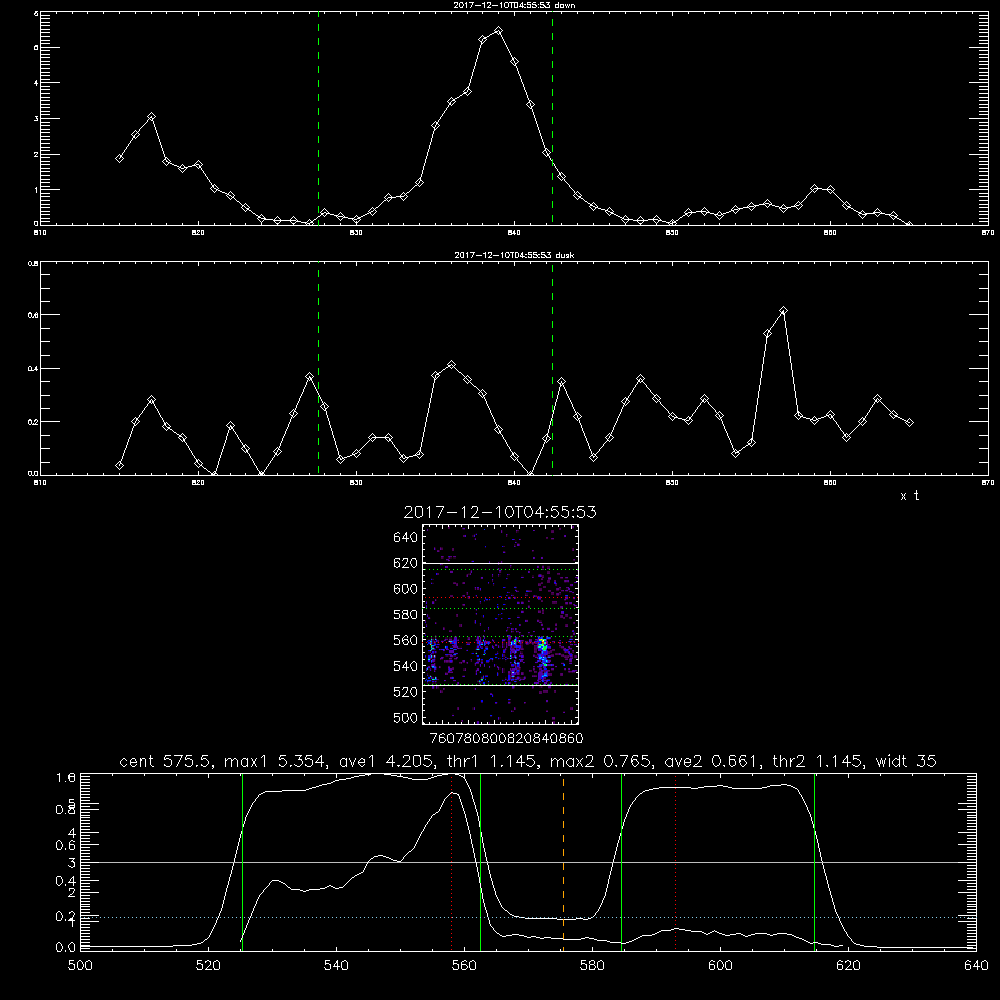
Task: Click the green vertical line near 585
Action: coord(621,861)
